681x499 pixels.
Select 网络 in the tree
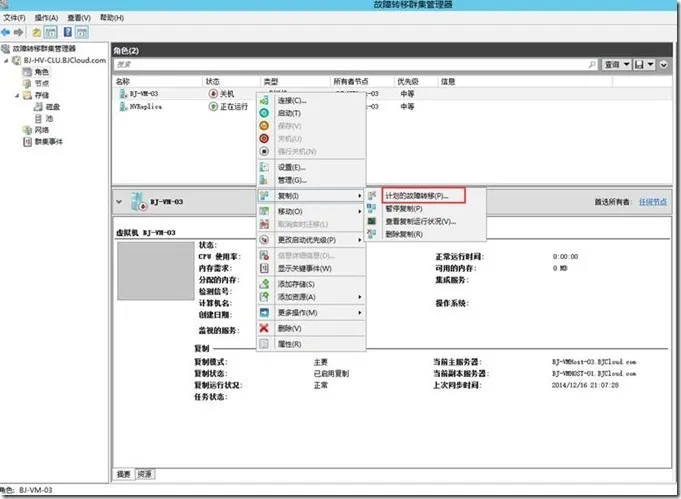coord(42,130)
